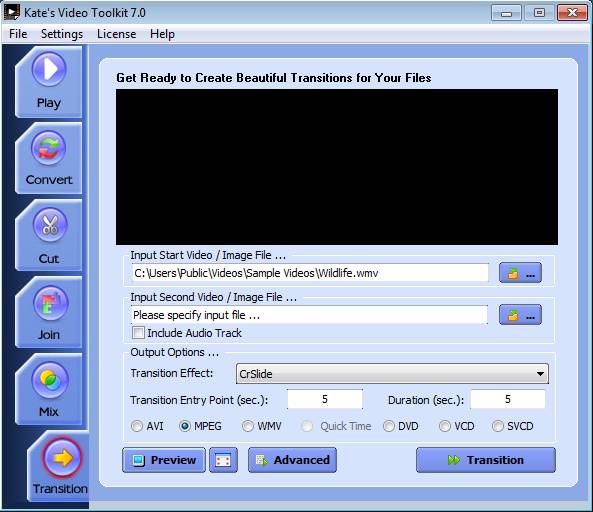
Task: Click the Input Second Video file field
Action: tap(309, 315)
